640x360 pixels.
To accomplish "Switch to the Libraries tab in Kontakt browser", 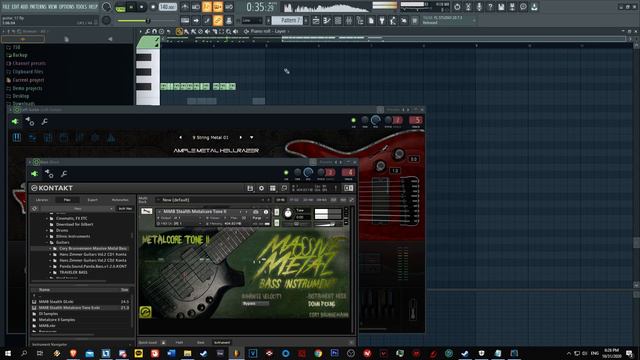I will (x=42, y=200).
